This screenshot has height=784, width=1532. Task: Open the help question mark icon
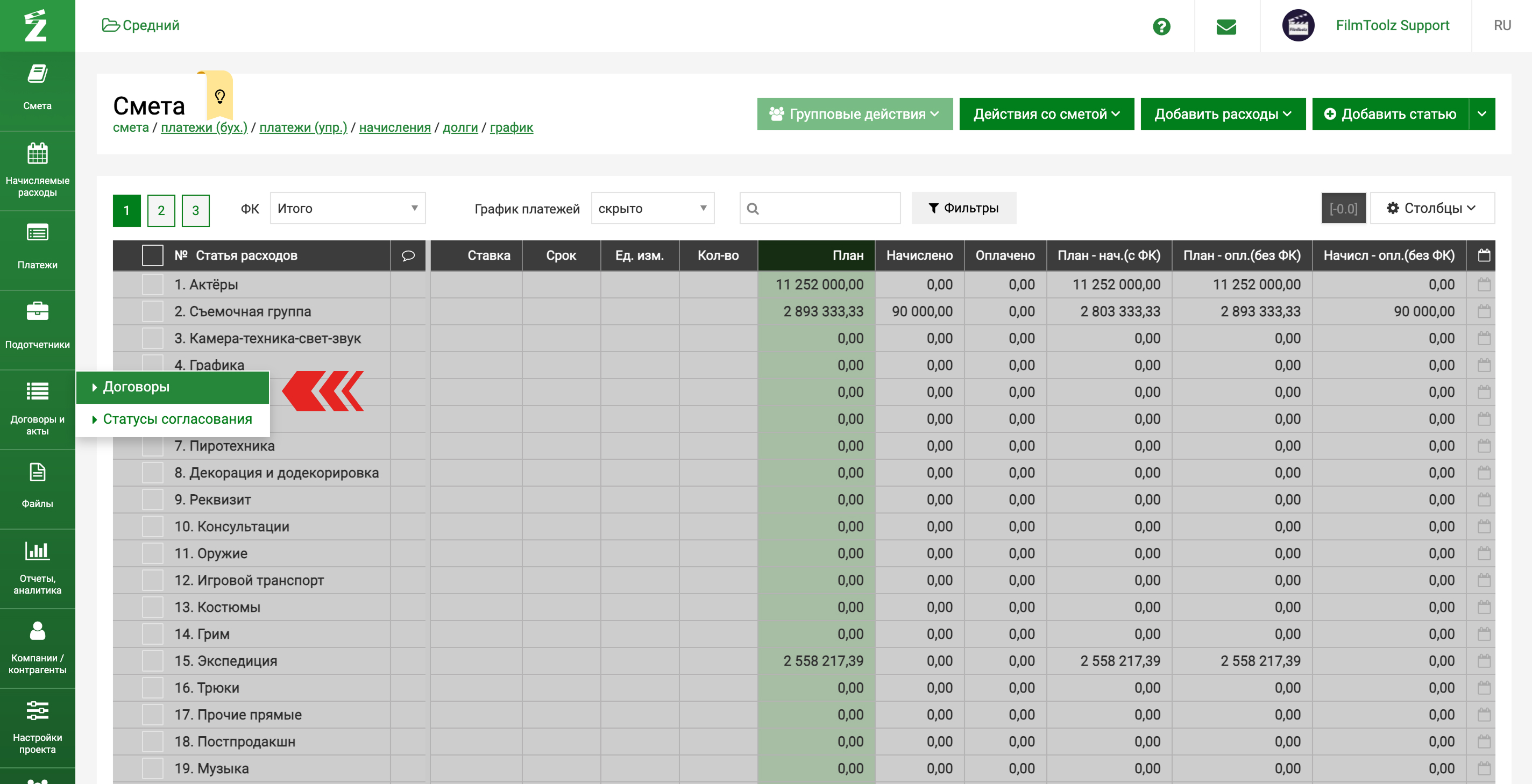[x=1161, y=26]
